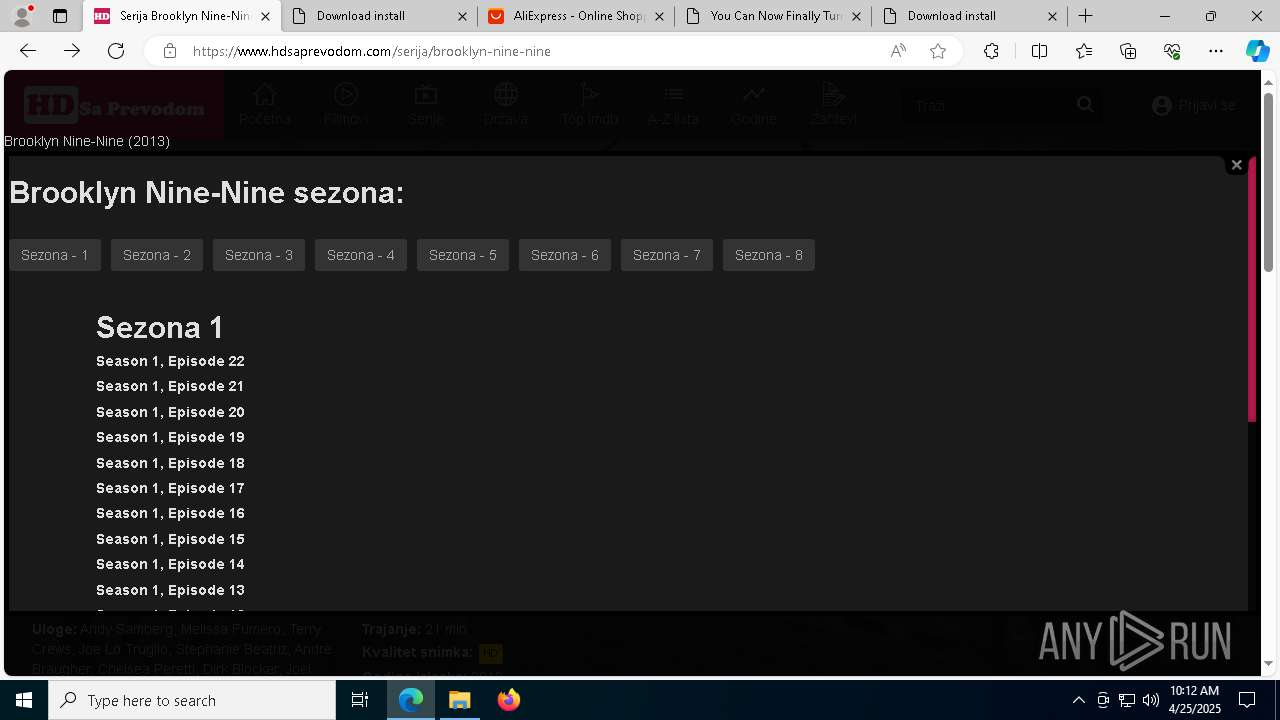This screenshot has height=720, width=1280.
Task: Close the AliExpress tab
Action: coord(658,16)
